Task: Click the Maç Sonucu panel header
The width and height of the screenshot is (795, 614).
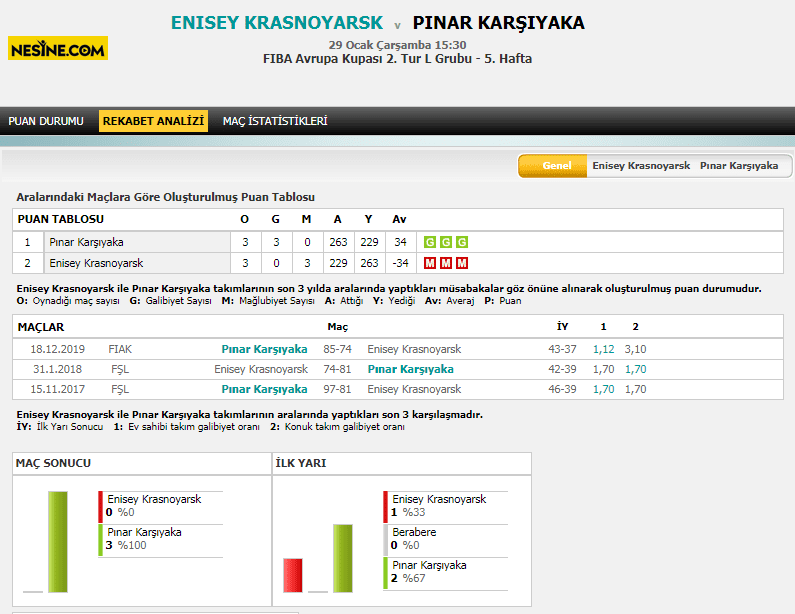Action: [142, 463]
